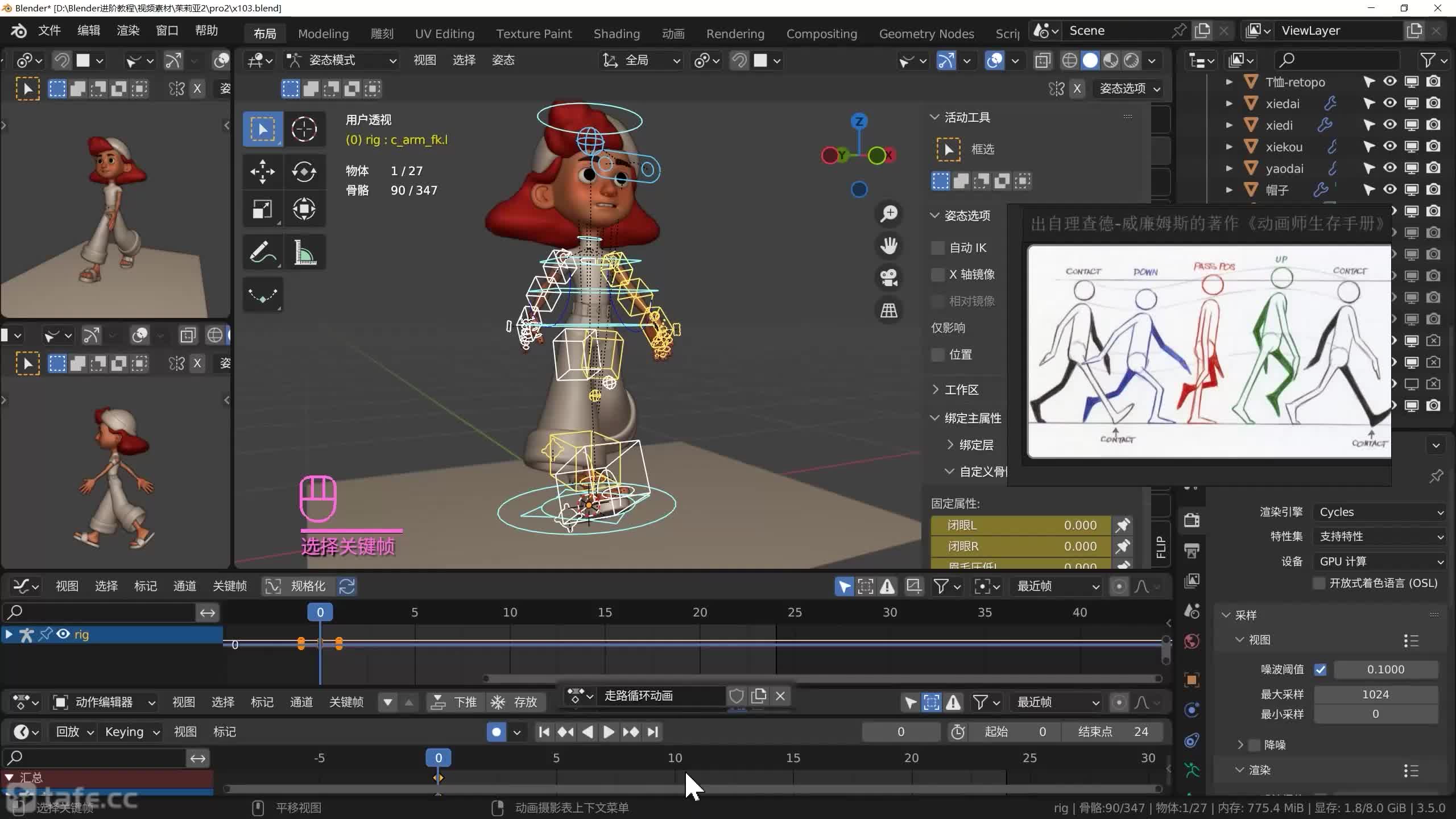1456x819 pixels.
Task: Activate the Rotate tool
Action: 304,171
